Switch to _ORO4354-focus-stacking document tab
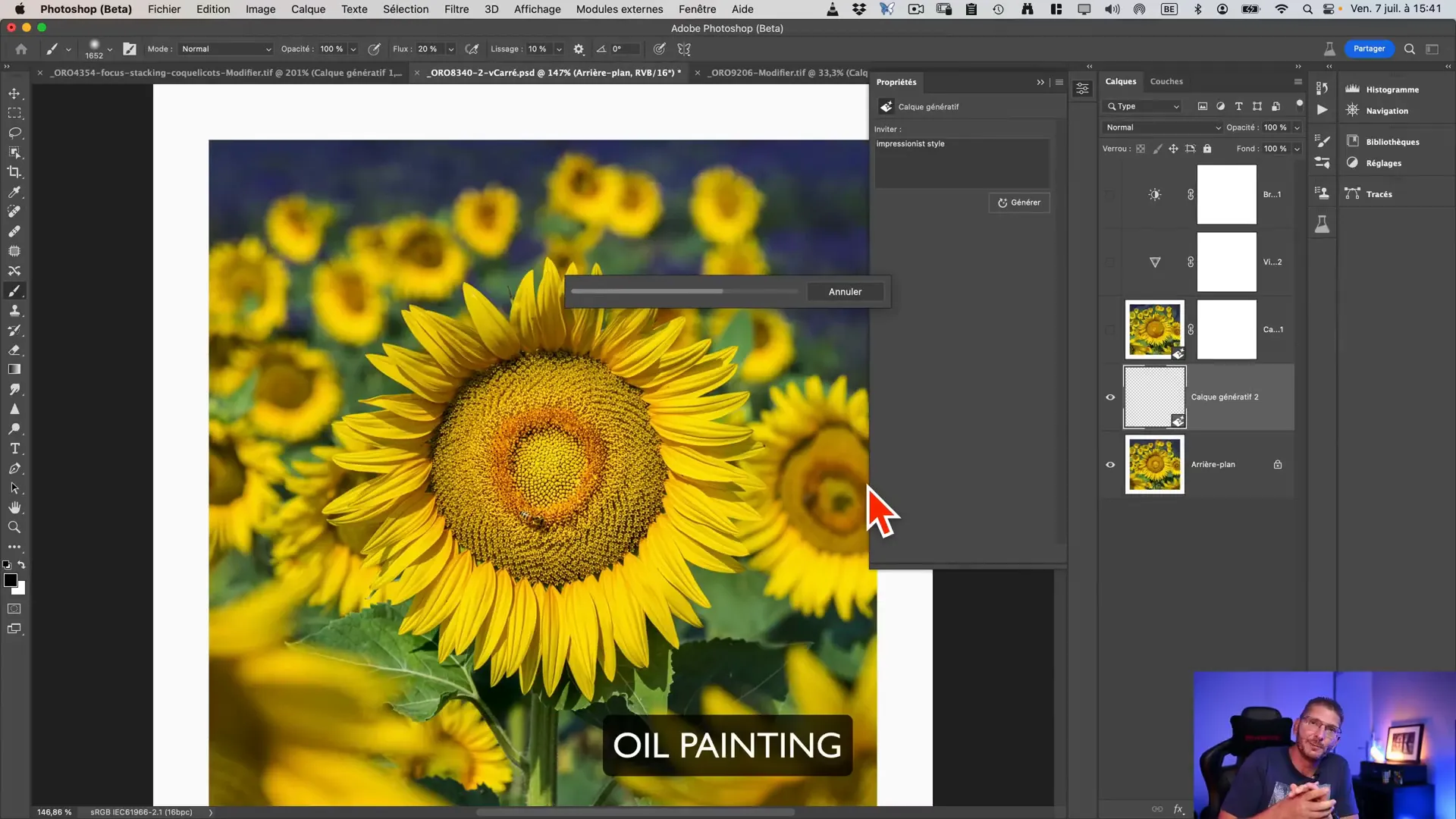The image size is (1456, 819). click(227, 73)
